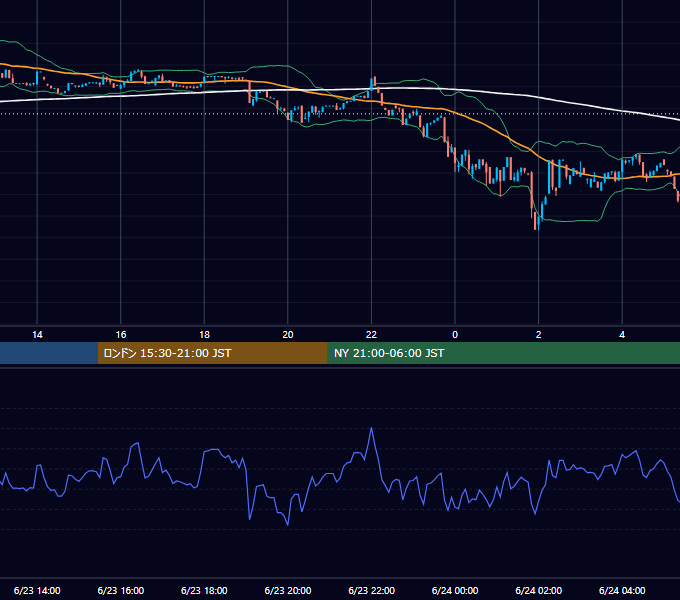This screenshot has height=600, width=680.
Task: Click the candle spike high at 22:00
Action: click(x=374, y=78)
